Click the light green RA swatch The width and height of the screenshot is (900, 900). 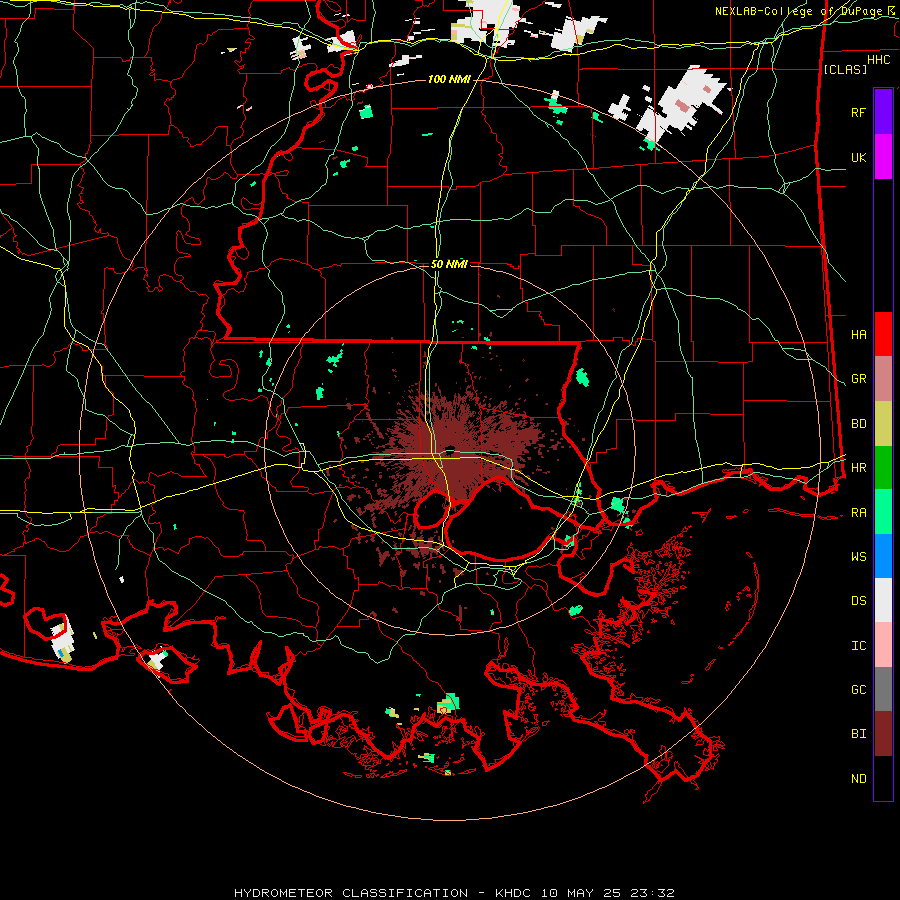point(883,512)
